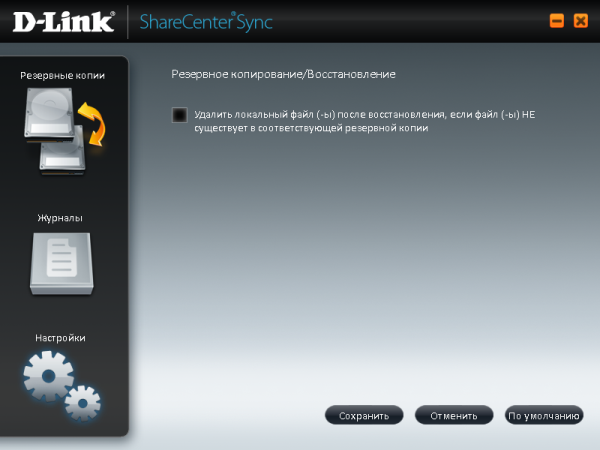
Task: Minimize the ShareCenter Sync window
Action: coord(557,21)
